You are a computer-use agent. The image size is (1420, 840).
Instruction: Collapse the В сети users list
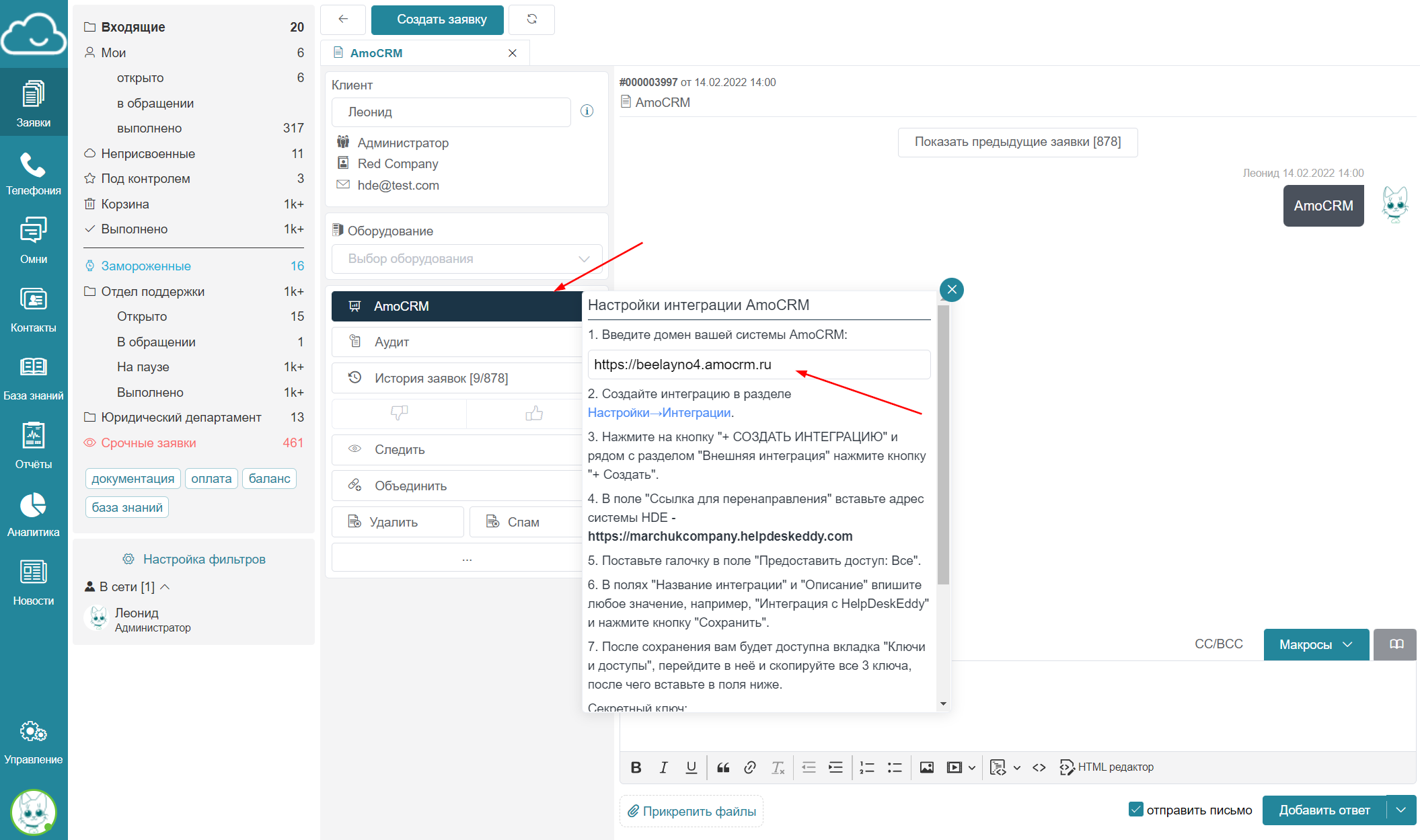click(x=165, y=587)
